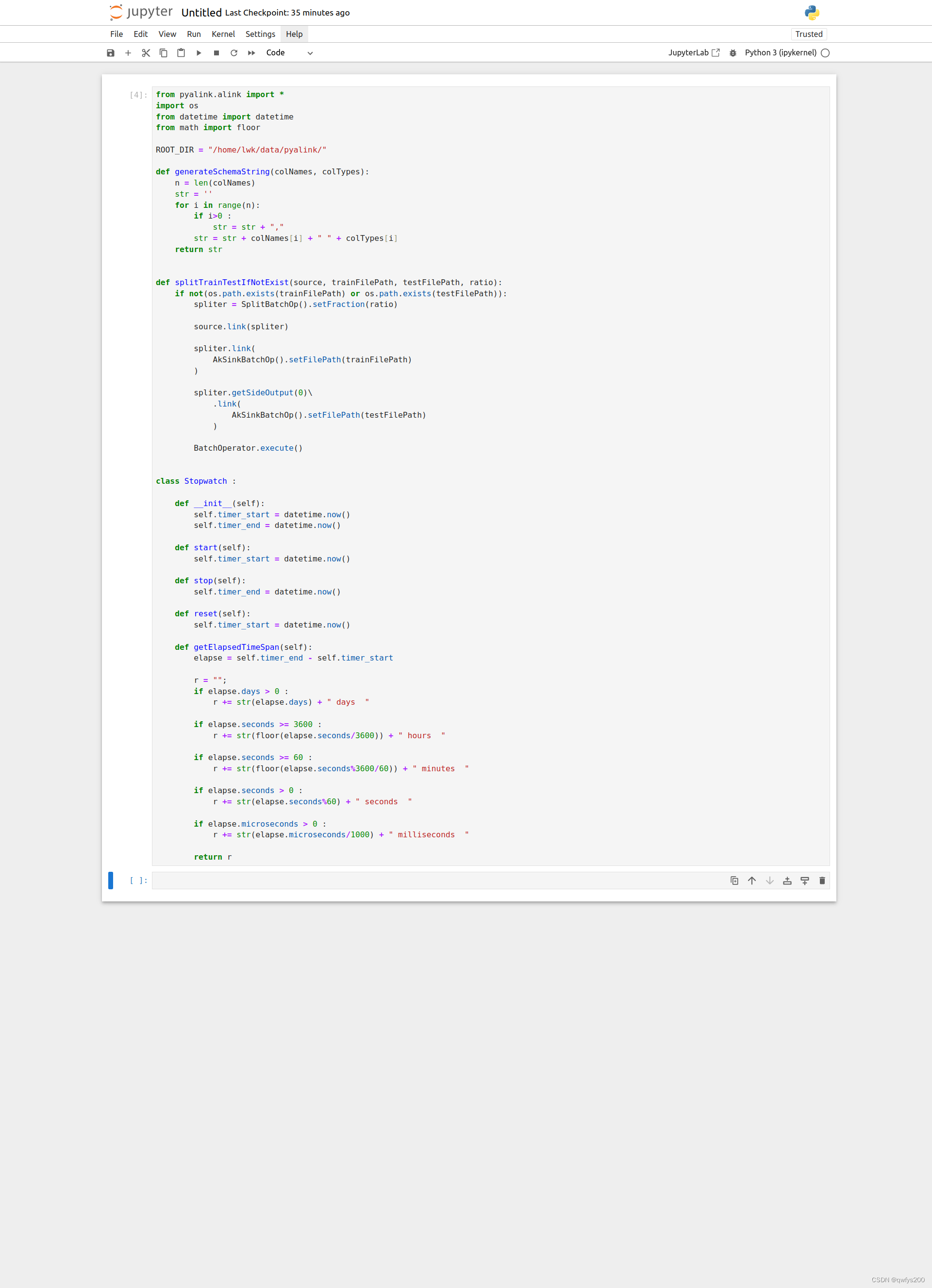Restart kernel and run all cells

click(251, 53)
